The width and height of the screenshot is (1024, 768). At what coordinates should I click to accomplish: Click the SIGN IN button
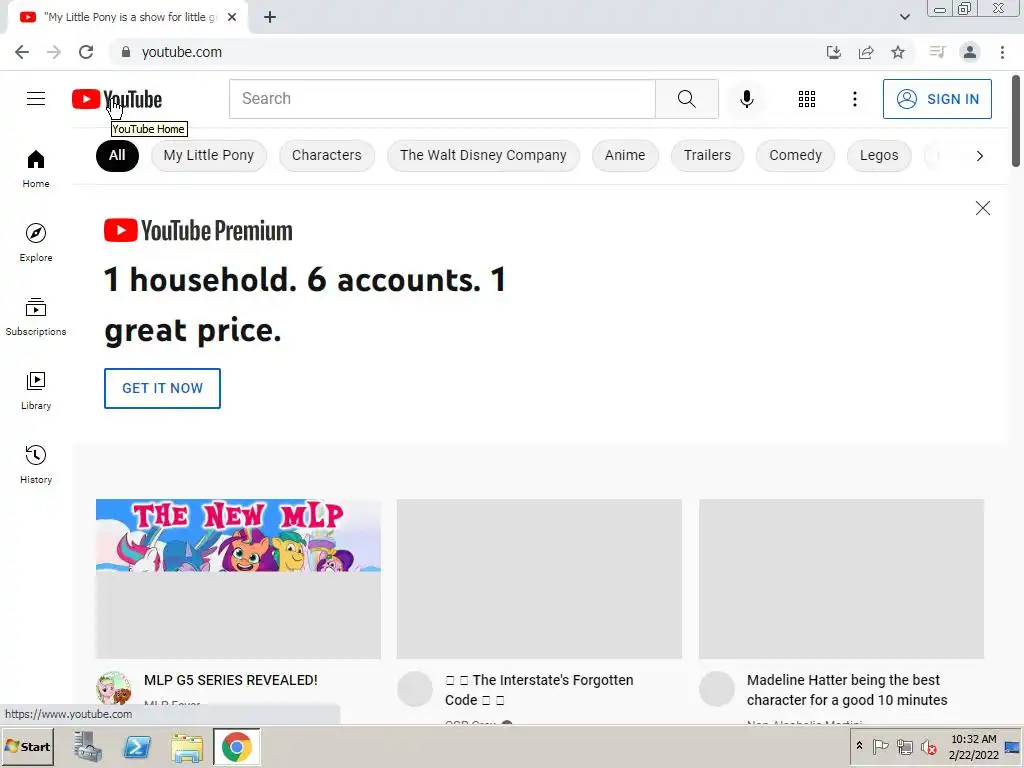(x=937, y=99)
